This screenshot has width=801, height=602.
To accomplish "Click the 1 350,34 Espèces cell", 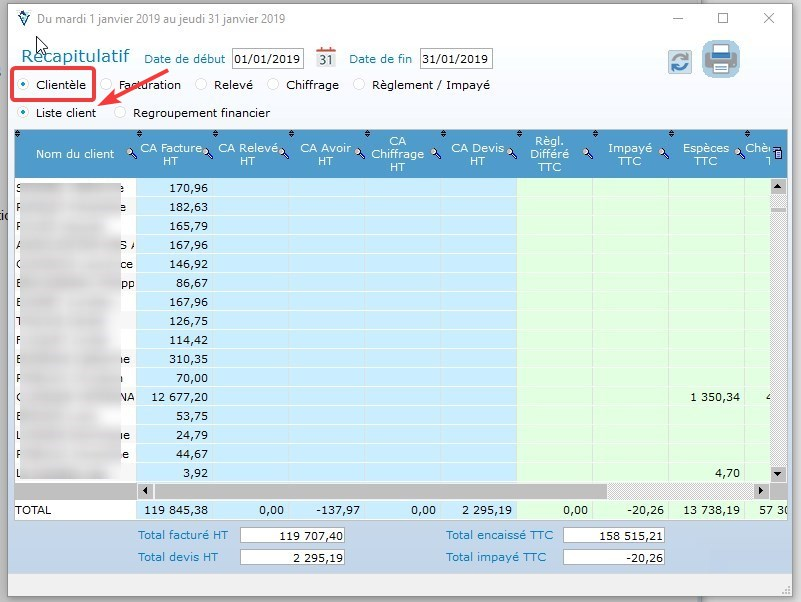I will pos(706,397).
